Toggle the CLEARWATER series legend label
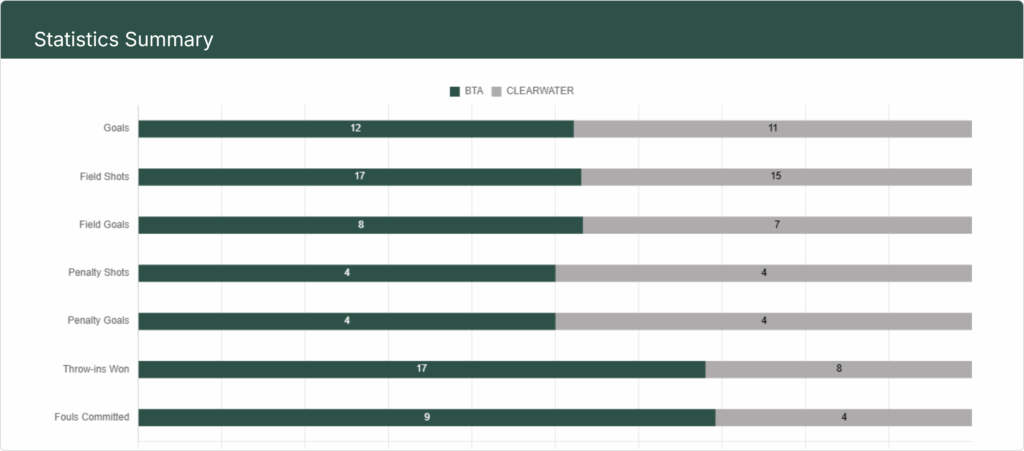Viewport: 1024px width, 451px height. (540, 91)
